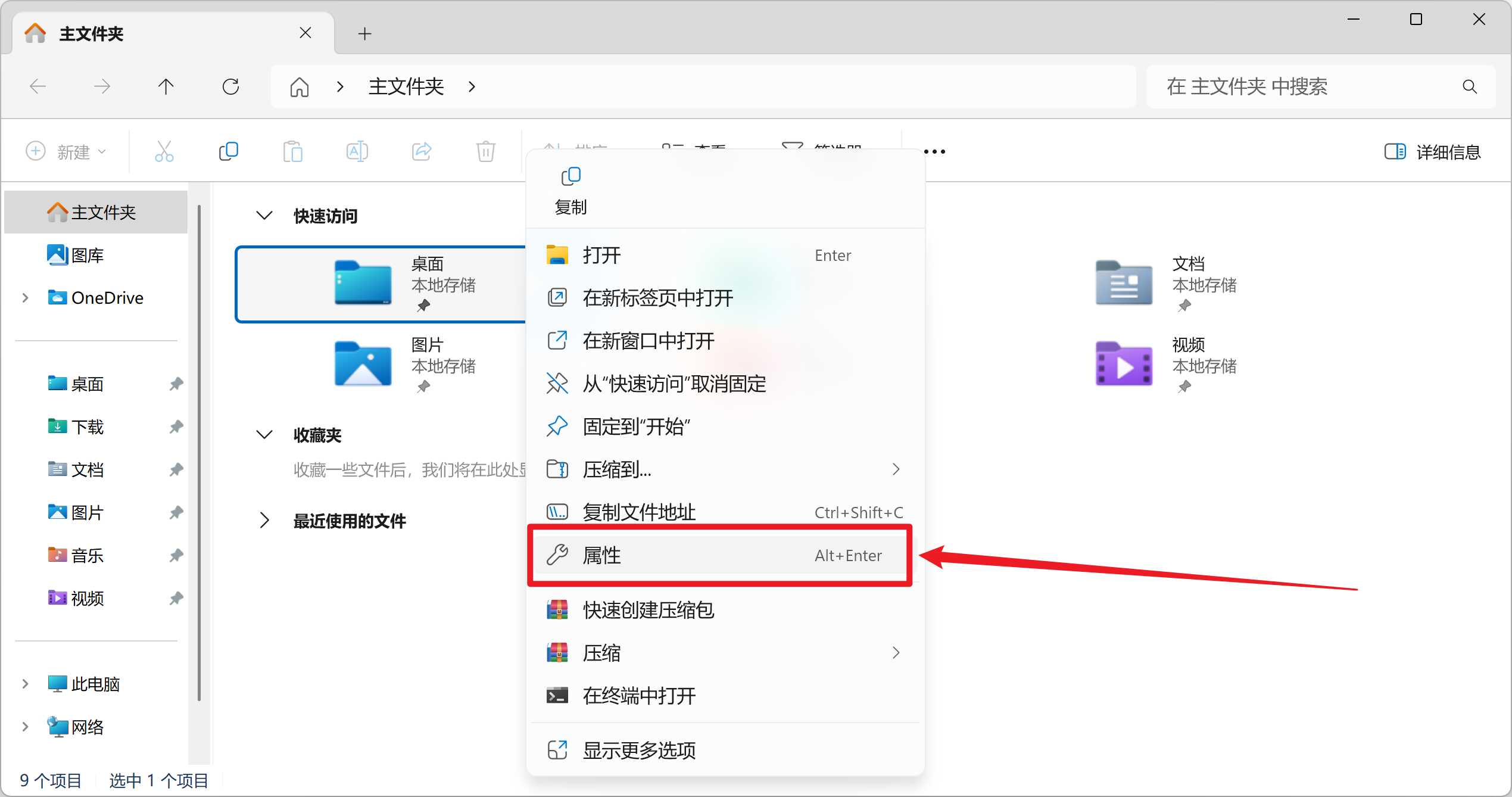Click the Rename toolbar icon
This screenshot has height=797, width=1512.
tap(357, 151)
